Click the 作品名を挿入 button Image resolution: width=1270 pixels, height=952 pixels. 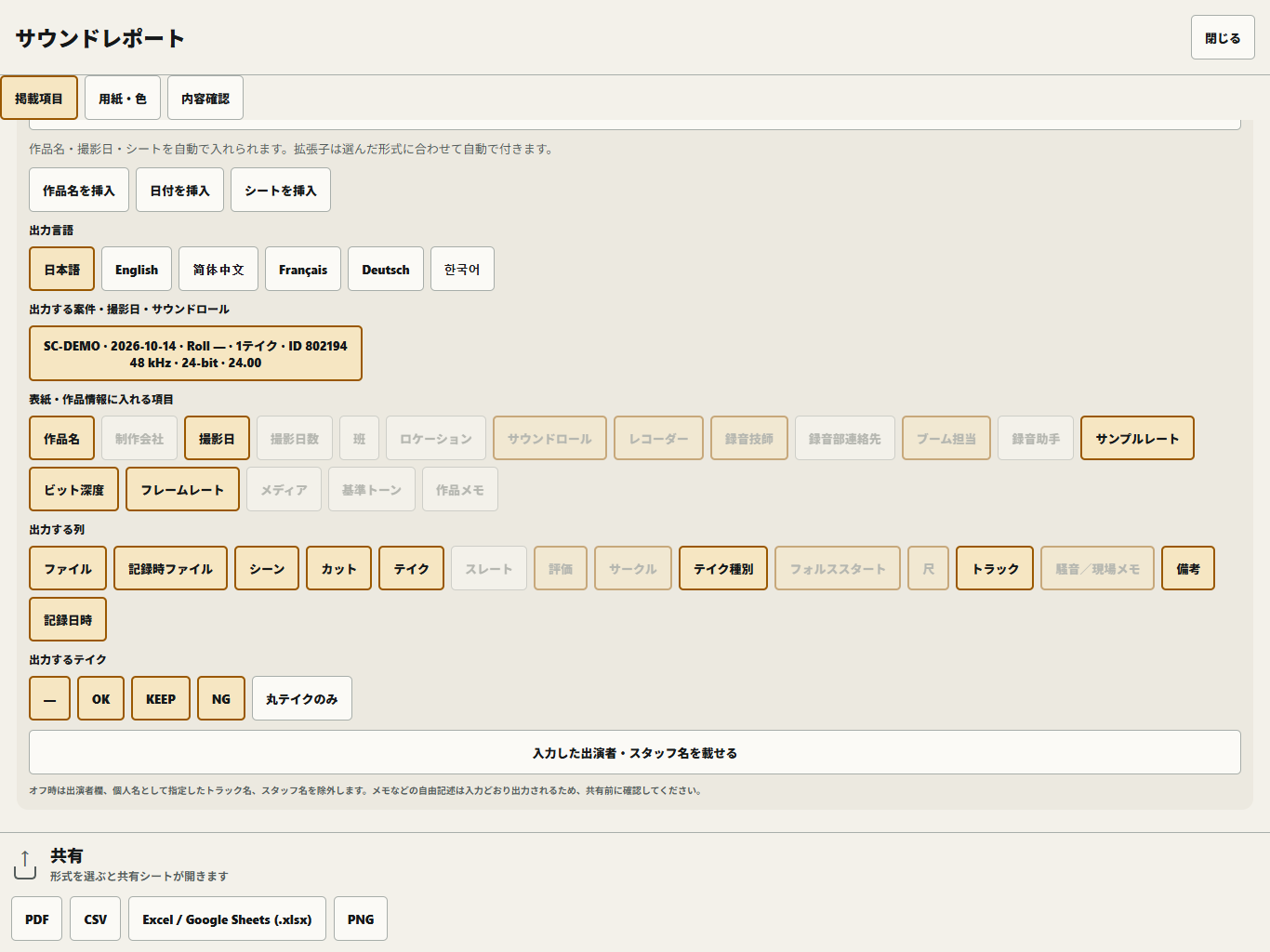pyautogui.click(x=79, y=190)
